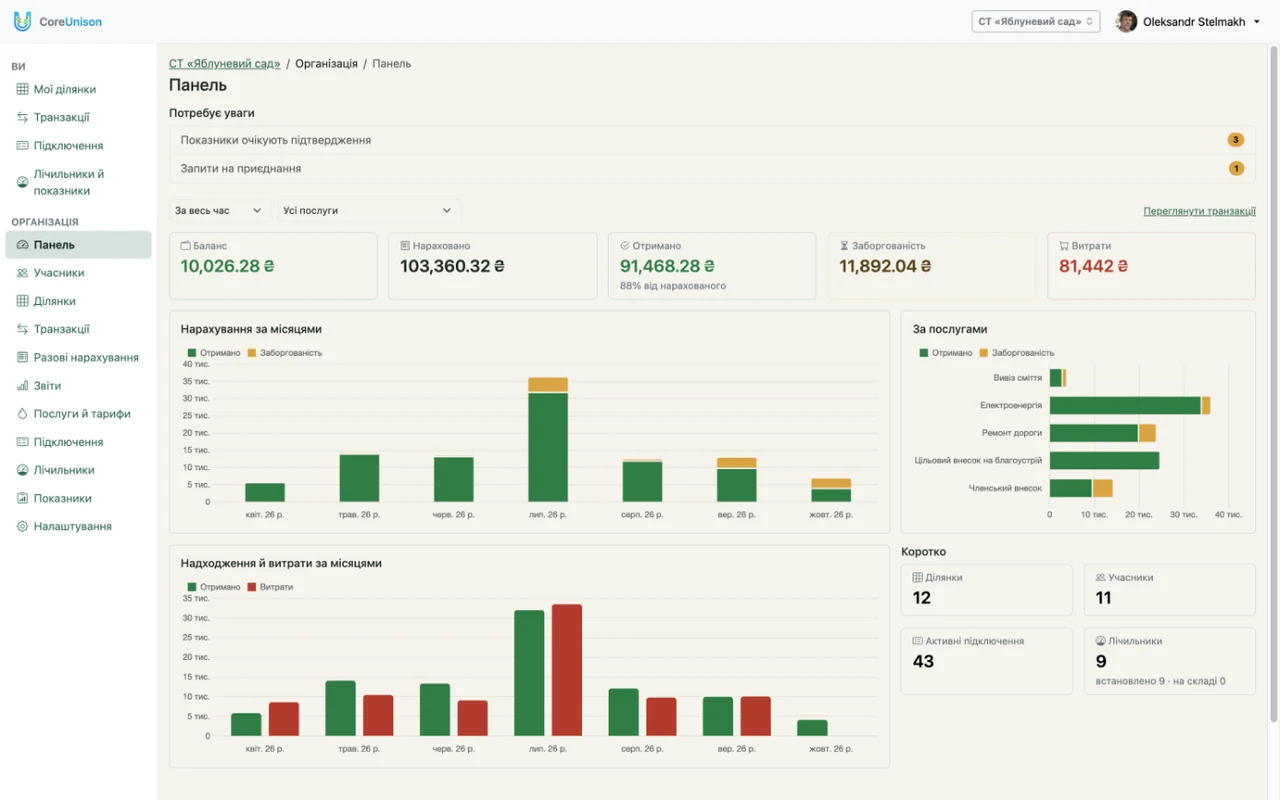Click the Баланс wallet icon
Viewport: 1280px width, 800px height.
[185, 245]
